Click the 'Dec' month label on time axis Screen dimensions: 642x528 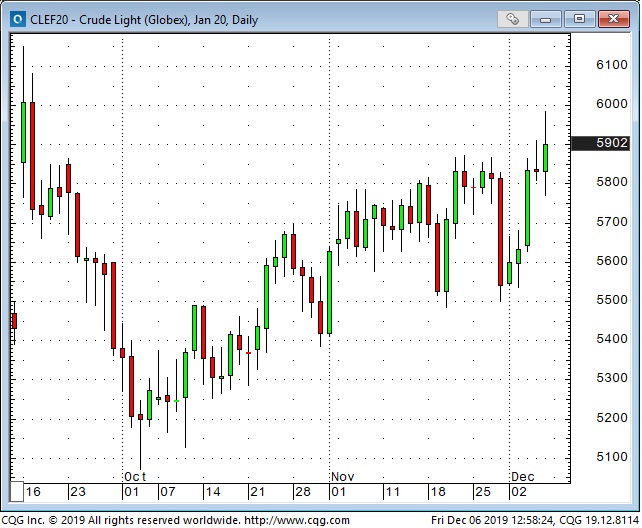(x=523, y=476)
